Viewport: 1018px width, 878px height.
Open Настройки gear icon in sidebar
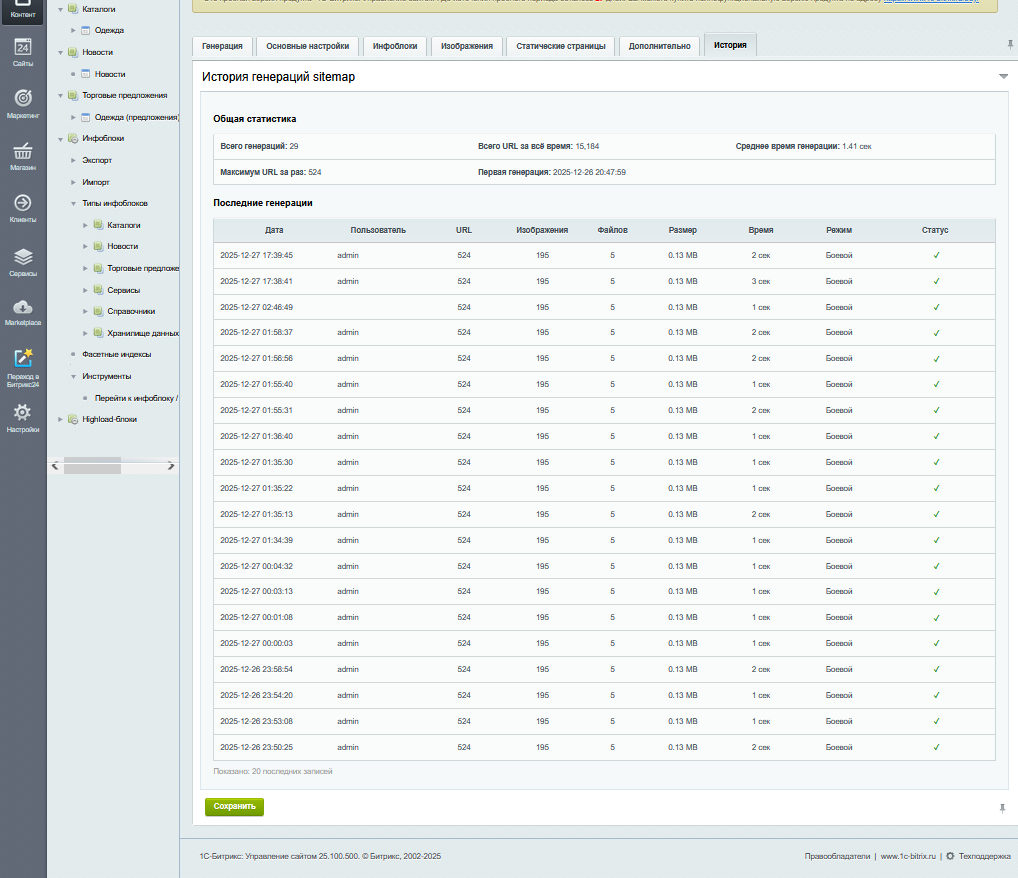click(23, 417)
